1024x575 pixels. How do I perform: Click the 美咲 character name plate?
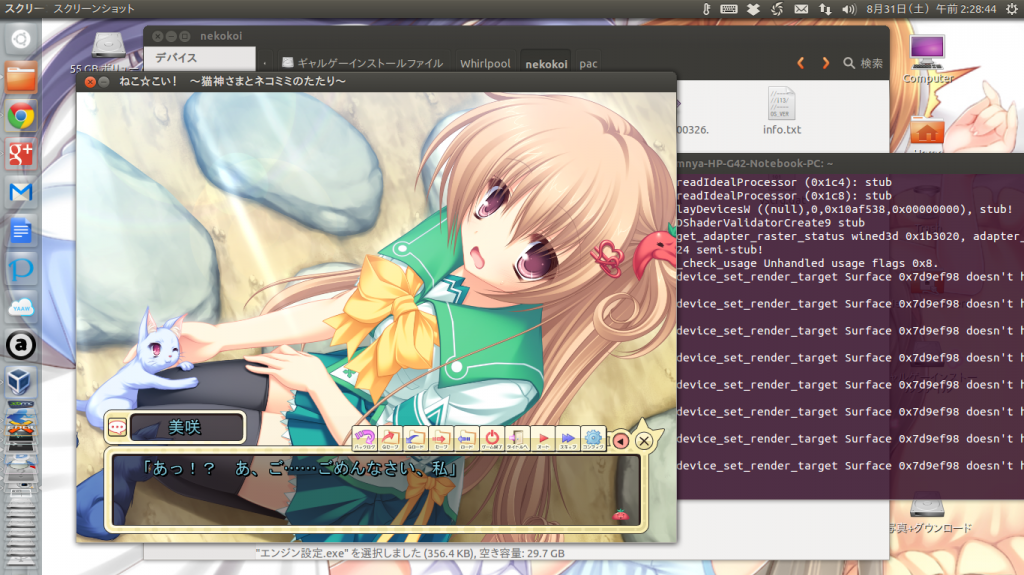tap(187, 427)
